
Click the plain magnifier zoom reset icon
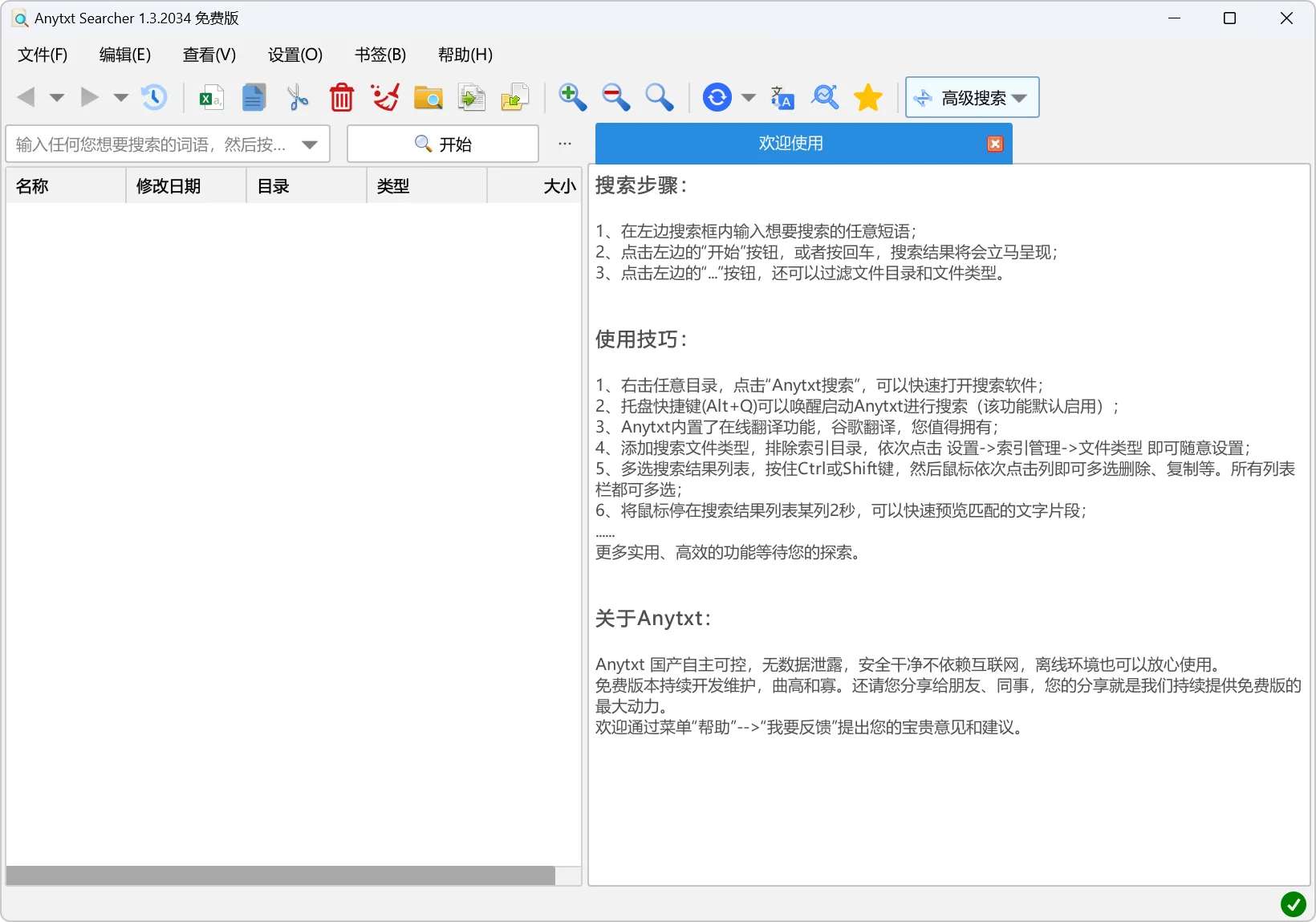660,98
